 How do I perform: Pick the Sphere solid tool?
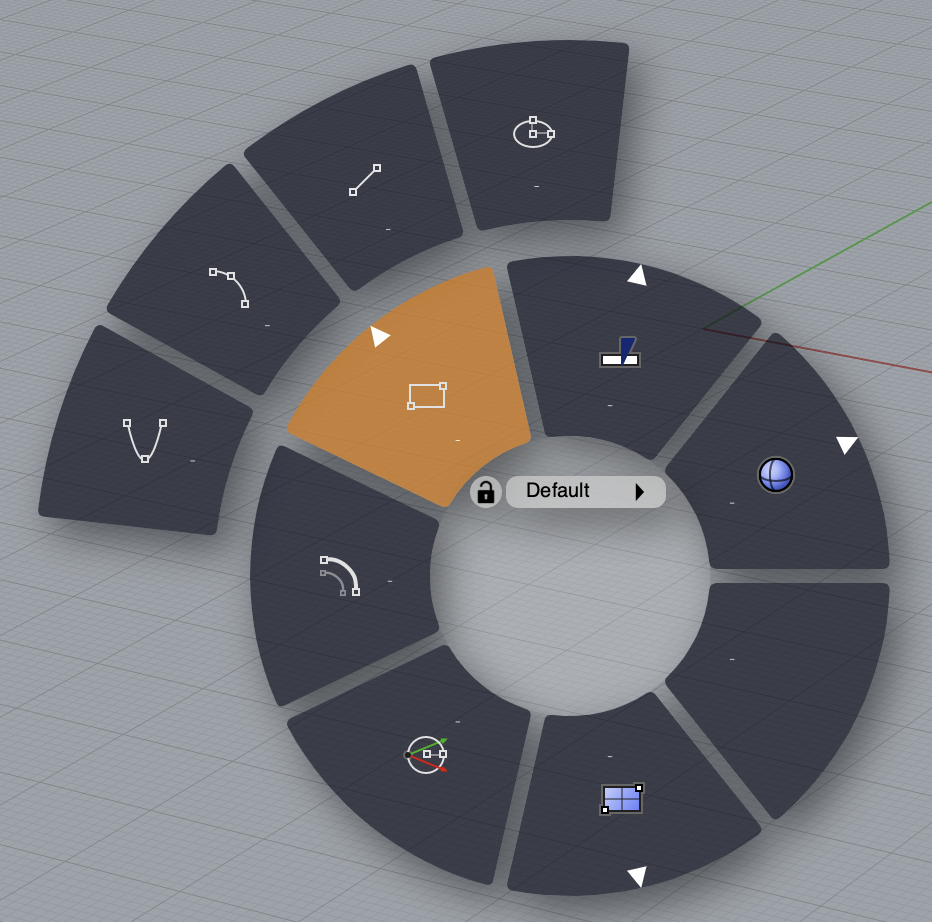[776, 475]
